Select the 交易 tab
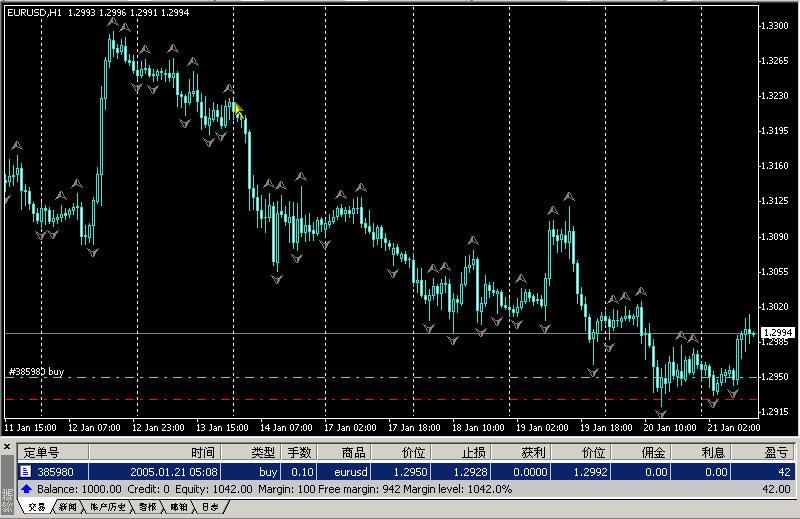 click(36, 508)
